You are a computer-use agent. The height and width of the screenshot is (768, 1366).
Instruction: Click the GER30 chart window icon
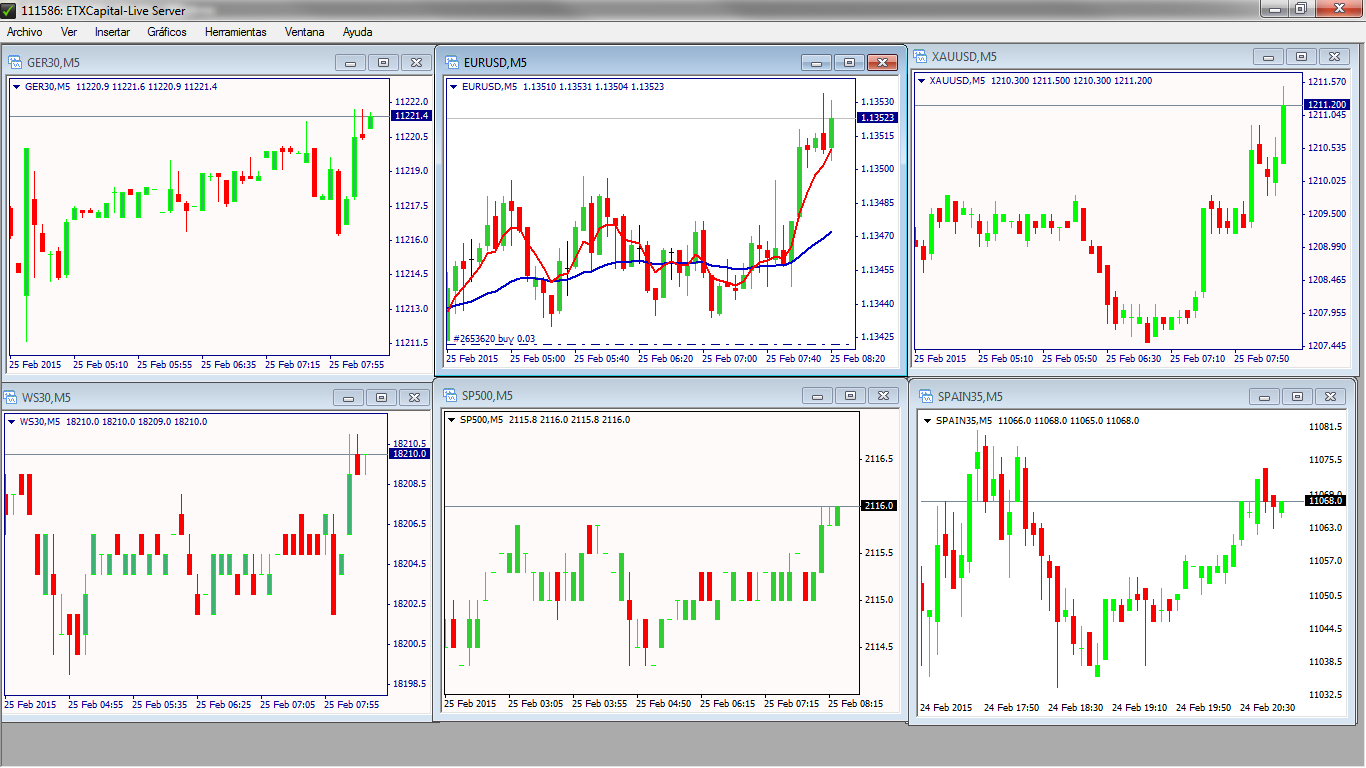15,62
